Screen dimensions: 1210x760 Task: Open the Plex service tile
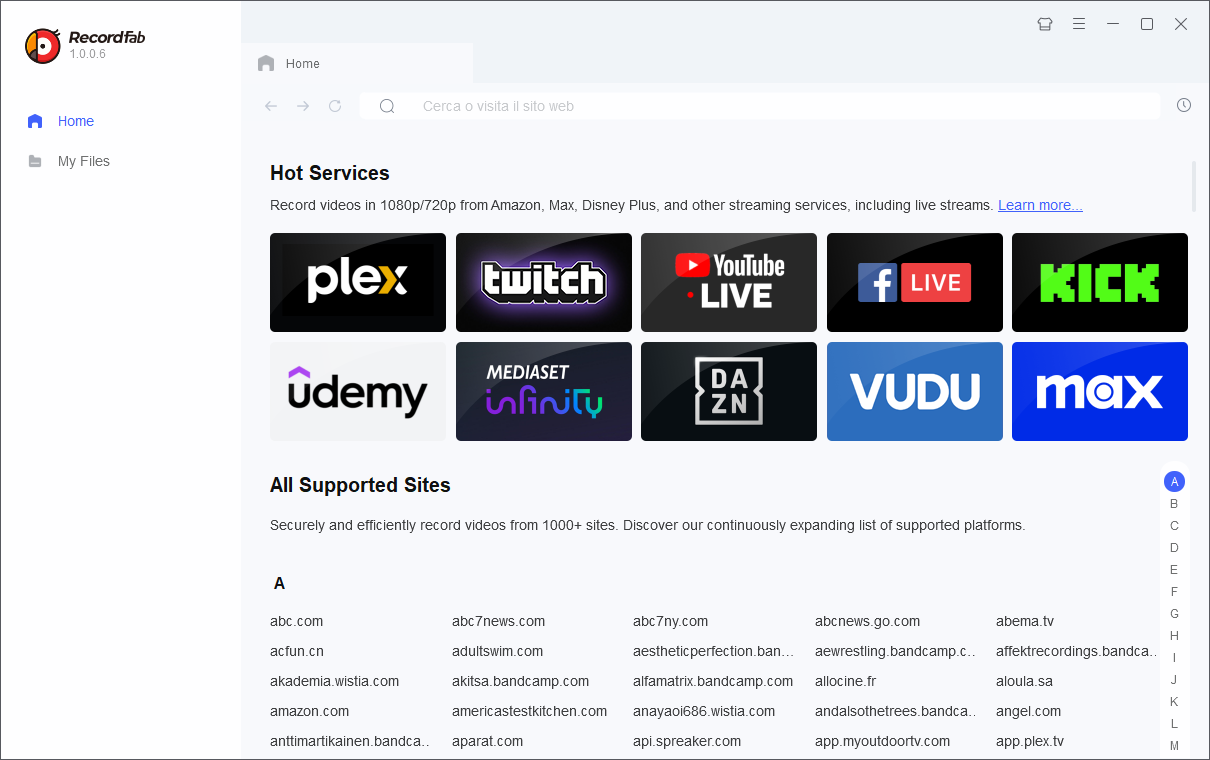click(x=358, y=282)
